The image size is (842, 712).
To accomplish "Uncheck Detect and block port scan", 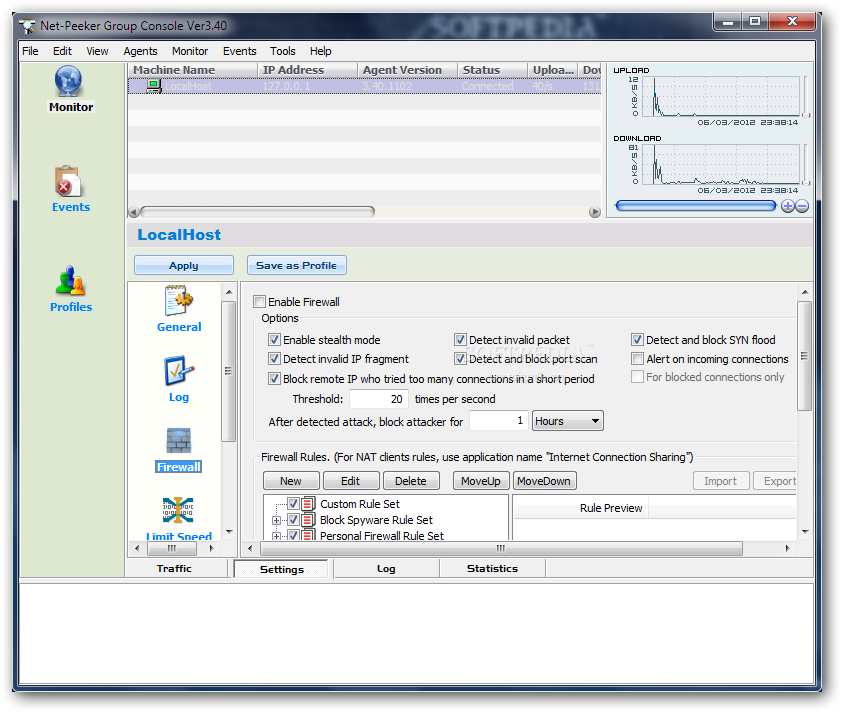I will [460, 359].
